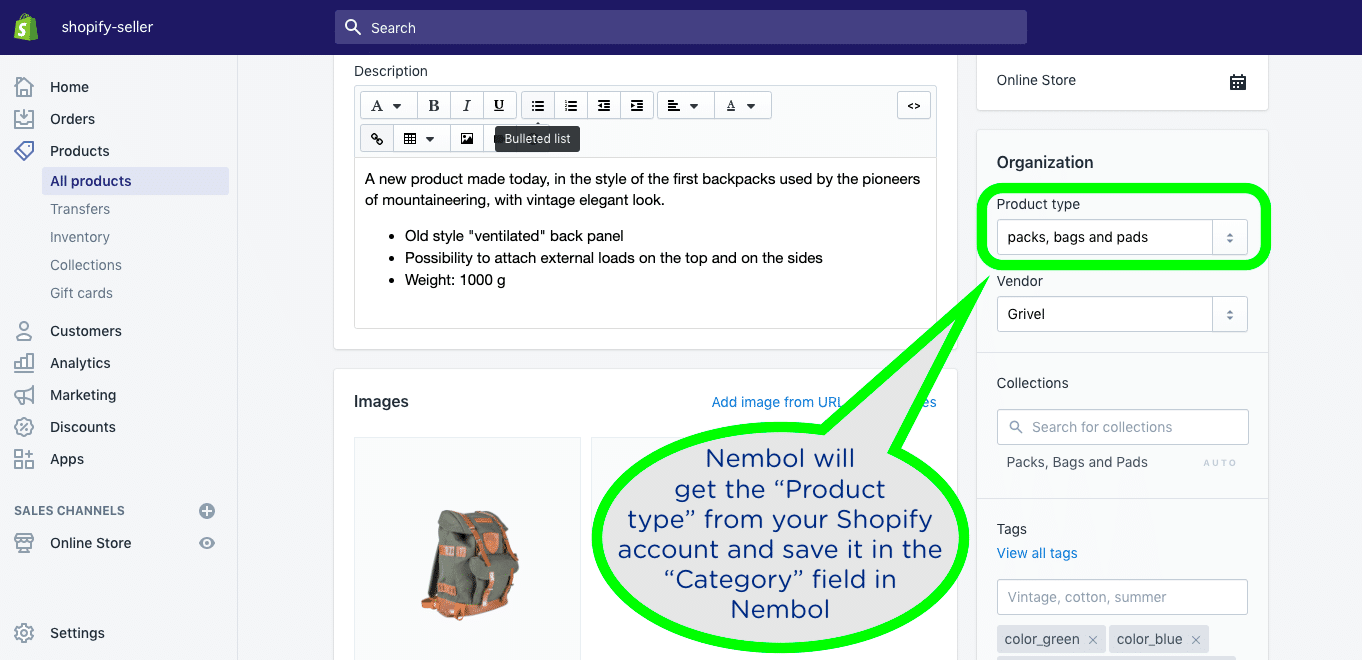Open Gift cards in sidebar
This screenshot has height=660, width=1362.
tap(81, 293)
